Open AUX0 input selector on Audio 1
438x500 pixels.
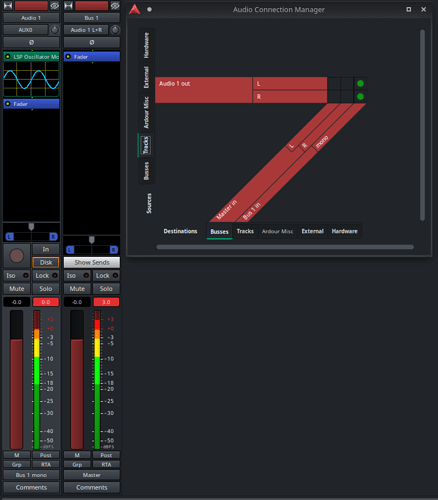point(26,30)
